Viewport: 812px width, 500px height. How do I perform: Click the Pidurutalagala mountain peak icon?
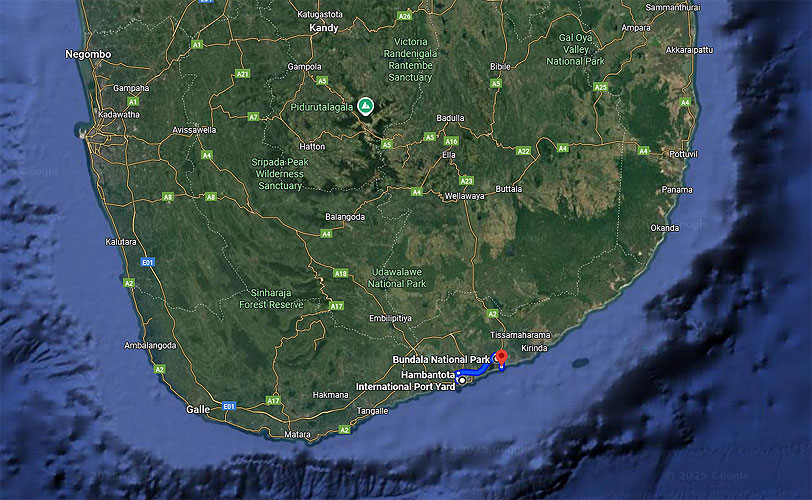366,103
